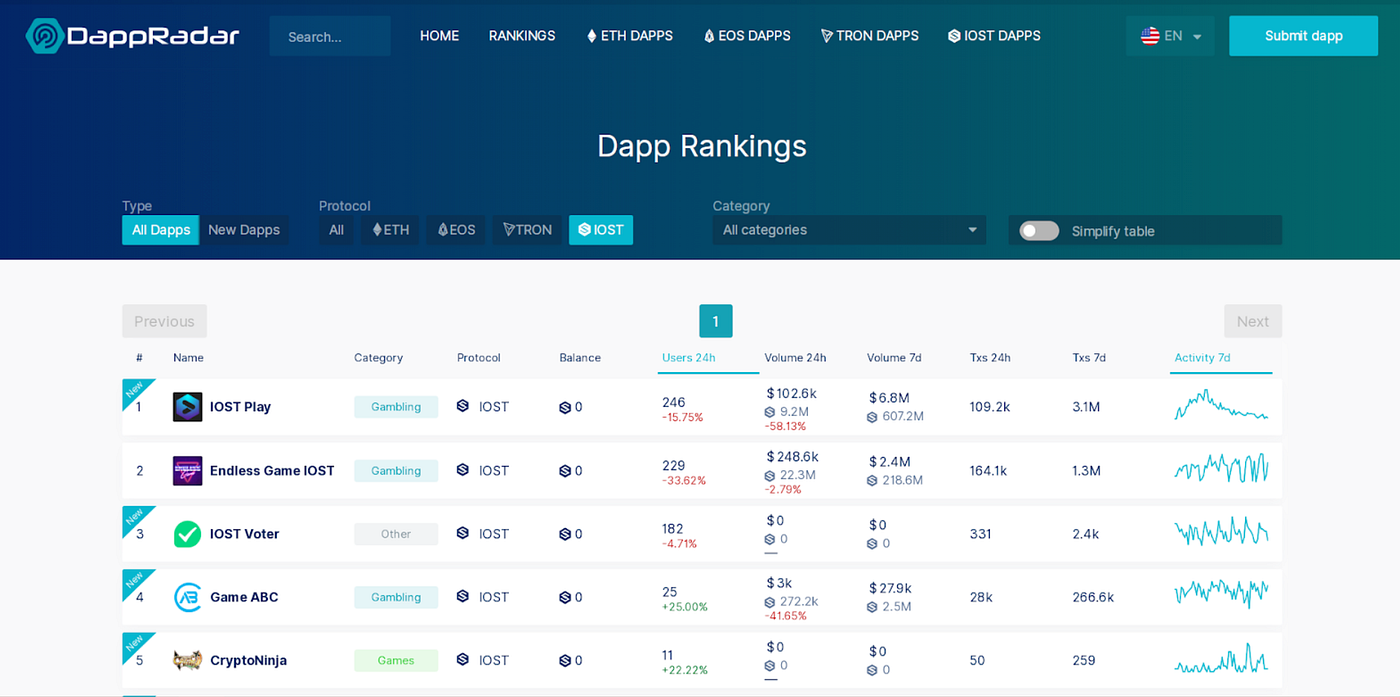Screen dimensions: 1400x697
Task: Click the Games tag for CryptoNinja
Action: [396, 660]
